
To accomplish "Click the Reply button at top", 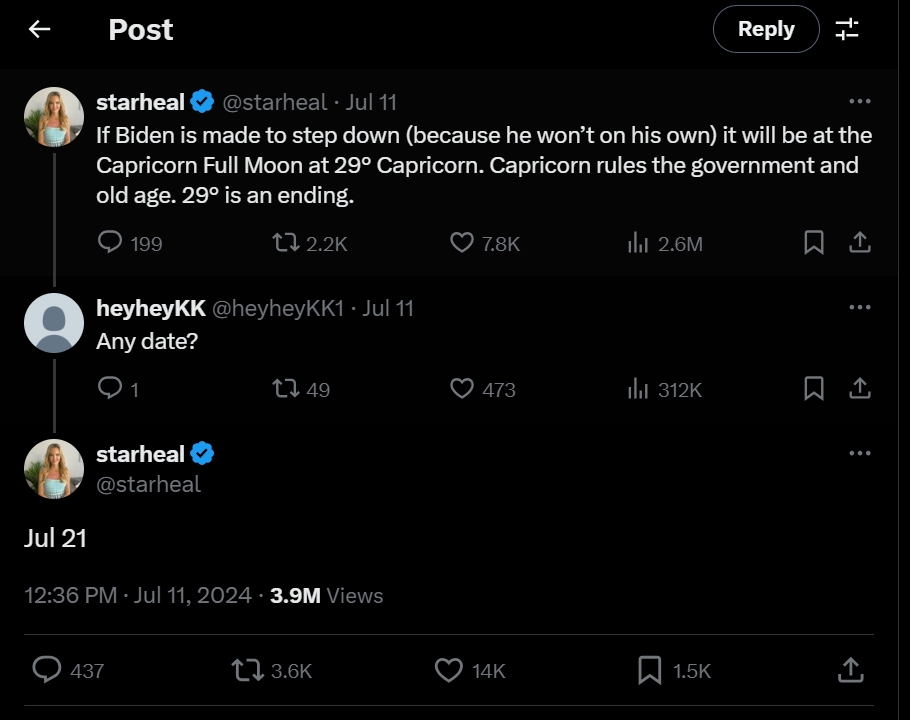I will [x=765, y=29].
